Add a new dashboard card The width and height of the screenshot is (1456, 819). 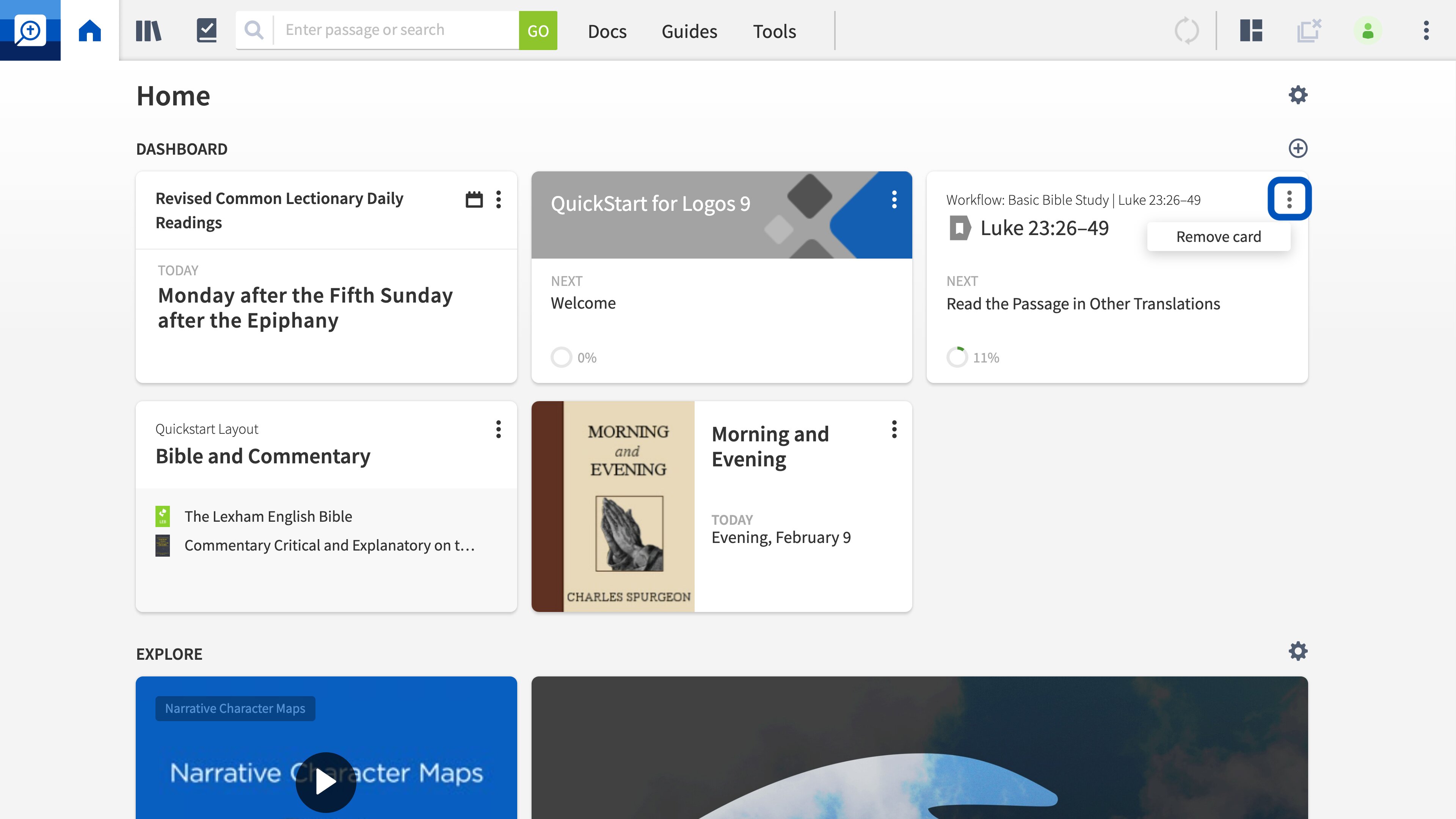(x=1298, y=148)
